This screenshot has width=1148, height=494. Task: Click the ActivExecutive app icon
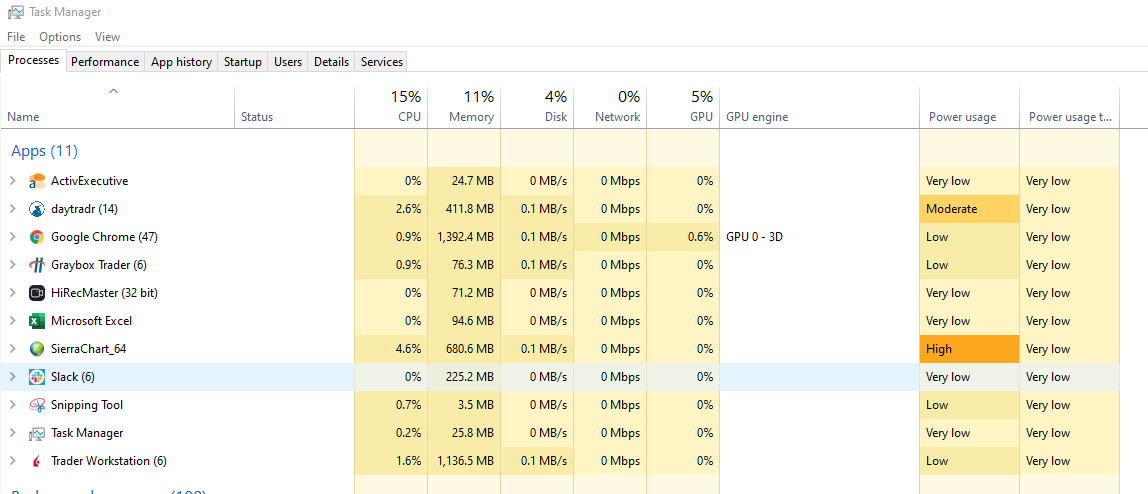37,181
